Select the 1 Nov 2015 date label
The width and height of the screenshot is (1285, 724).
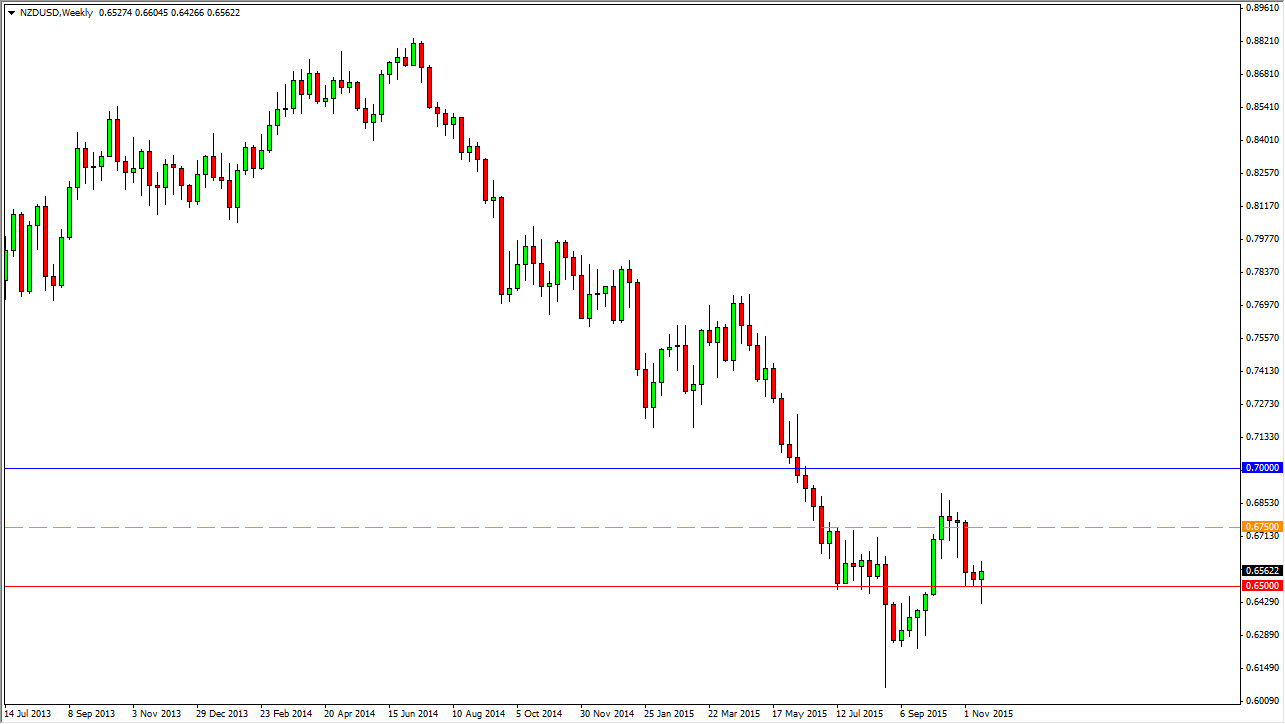coord(990,713)
